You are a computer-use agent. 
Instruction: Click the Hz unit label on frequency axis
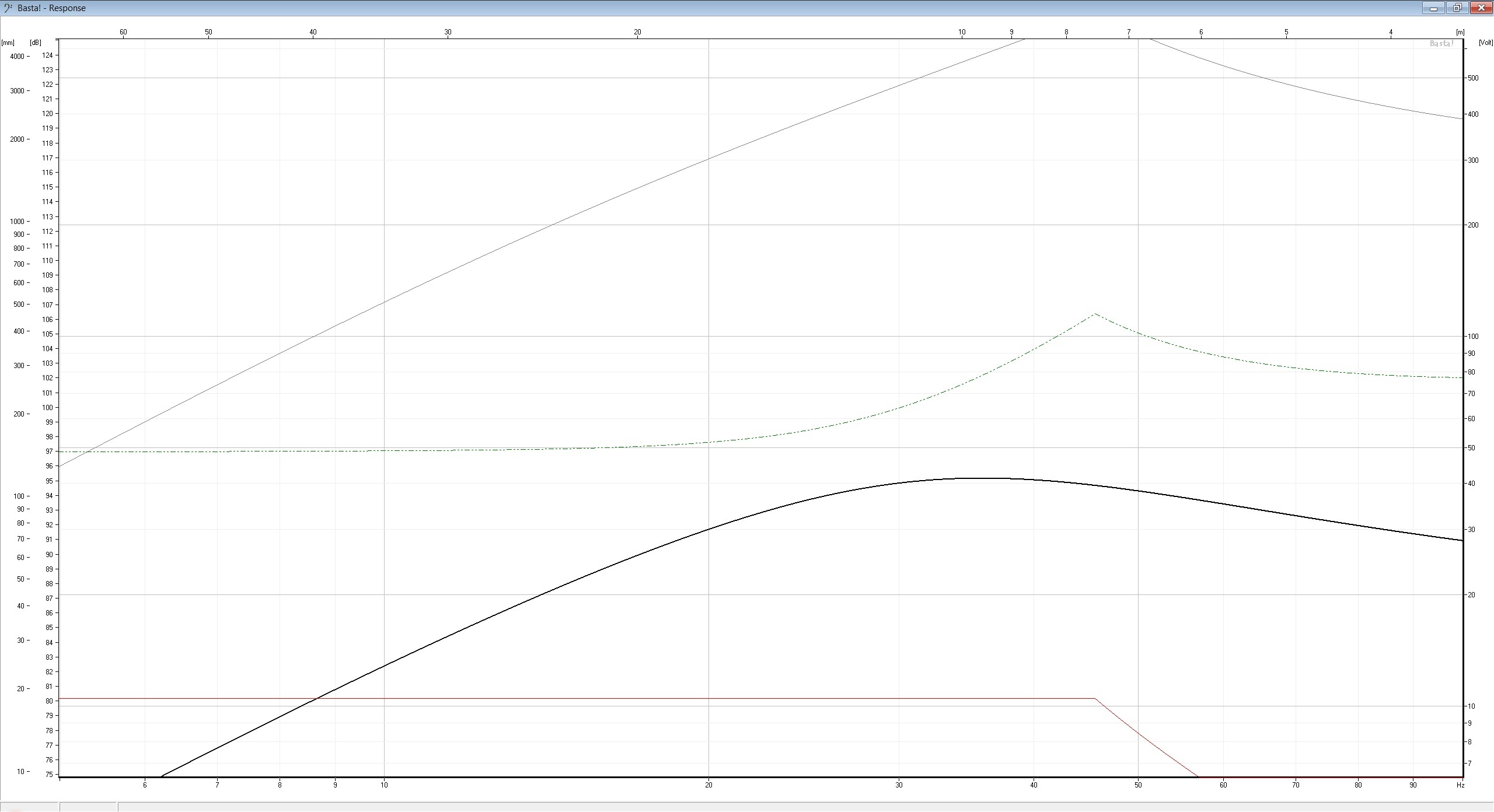click(1460, 785)
